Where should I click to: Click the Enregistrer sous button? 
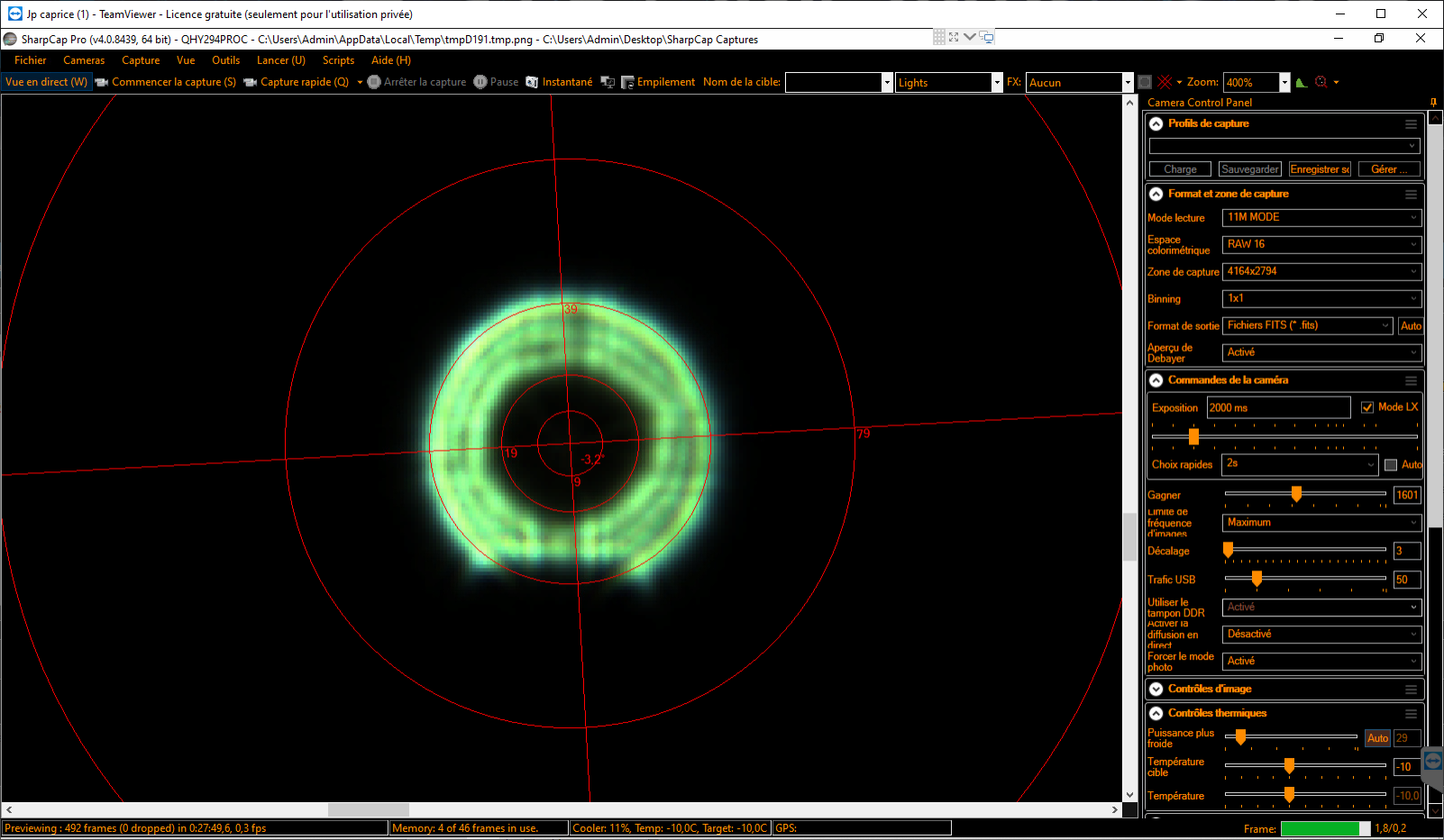[x=1320, y=169]
